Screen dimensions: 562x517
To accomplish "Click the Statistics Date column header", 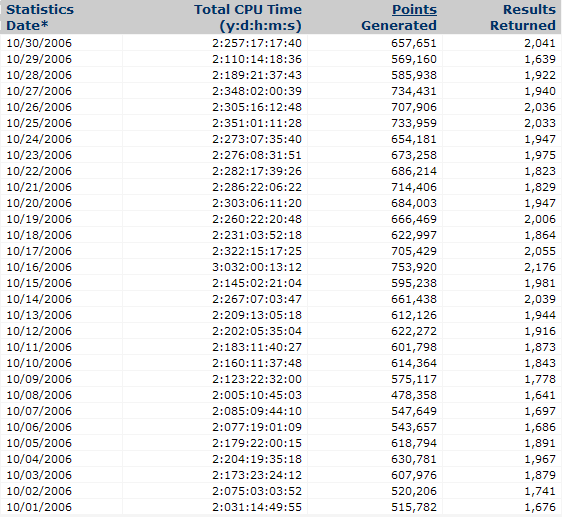I will pyautogui.click(x=40, y=18).
